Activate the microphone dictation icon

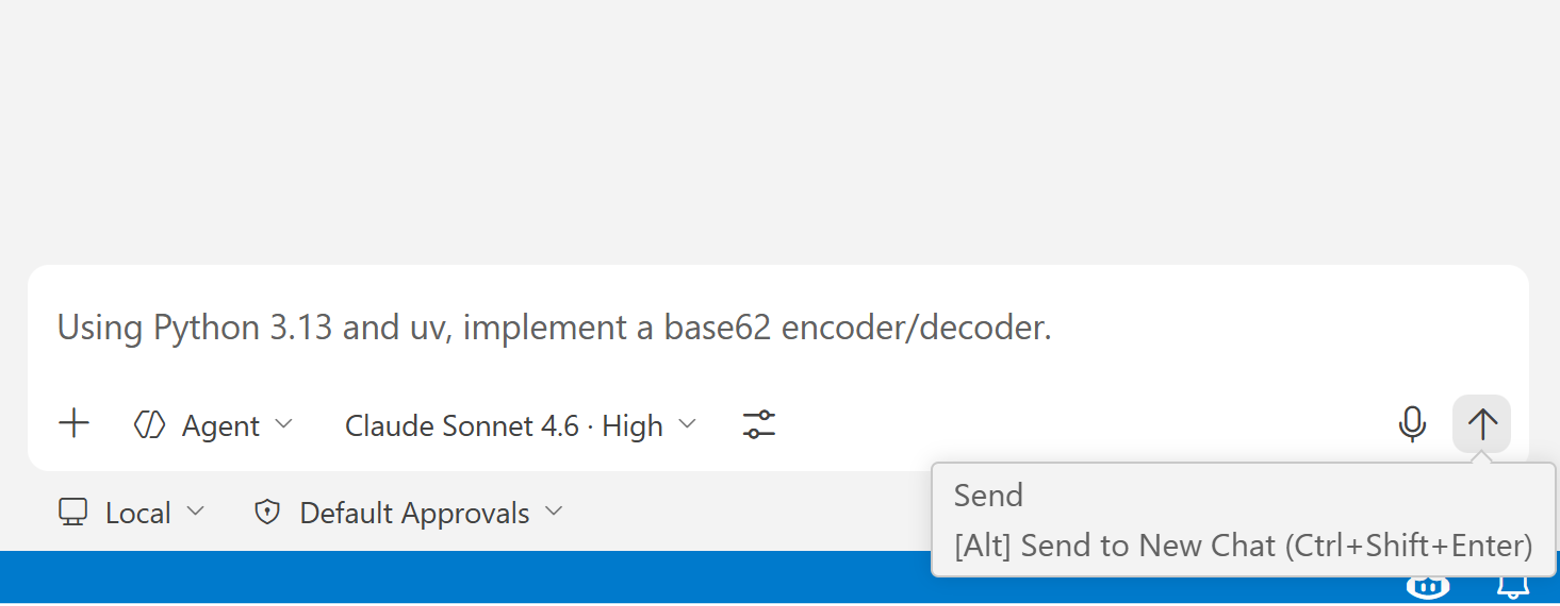pos(1410,424)
